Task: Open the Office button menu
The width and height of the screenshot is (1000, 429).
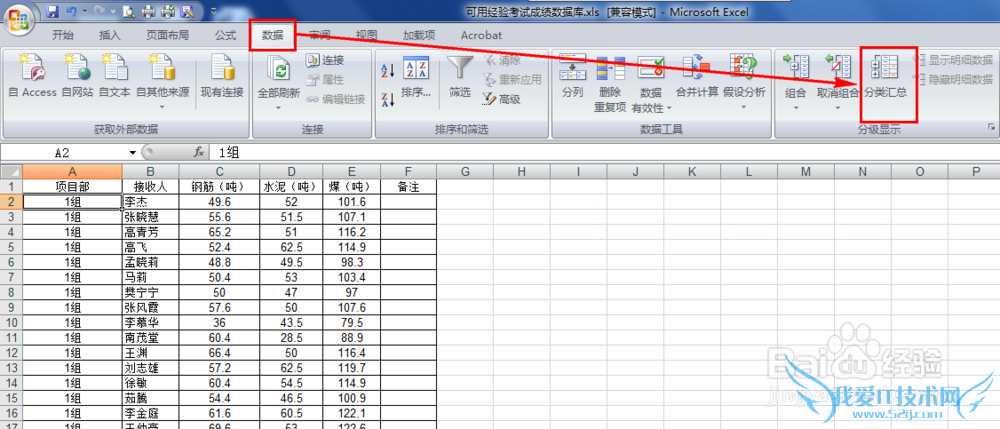Action: pyautogui.click(x=18, y=19)
